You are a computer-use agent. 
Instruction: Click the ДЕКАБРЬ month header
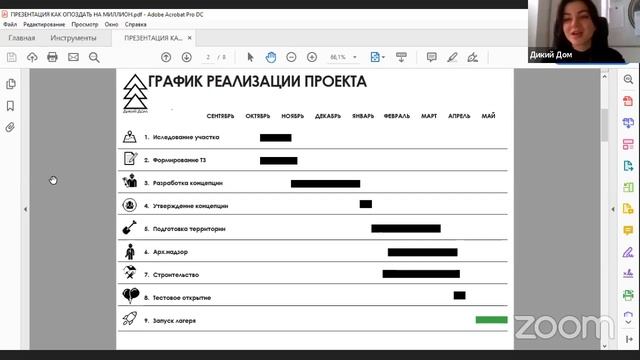(328, 116)
